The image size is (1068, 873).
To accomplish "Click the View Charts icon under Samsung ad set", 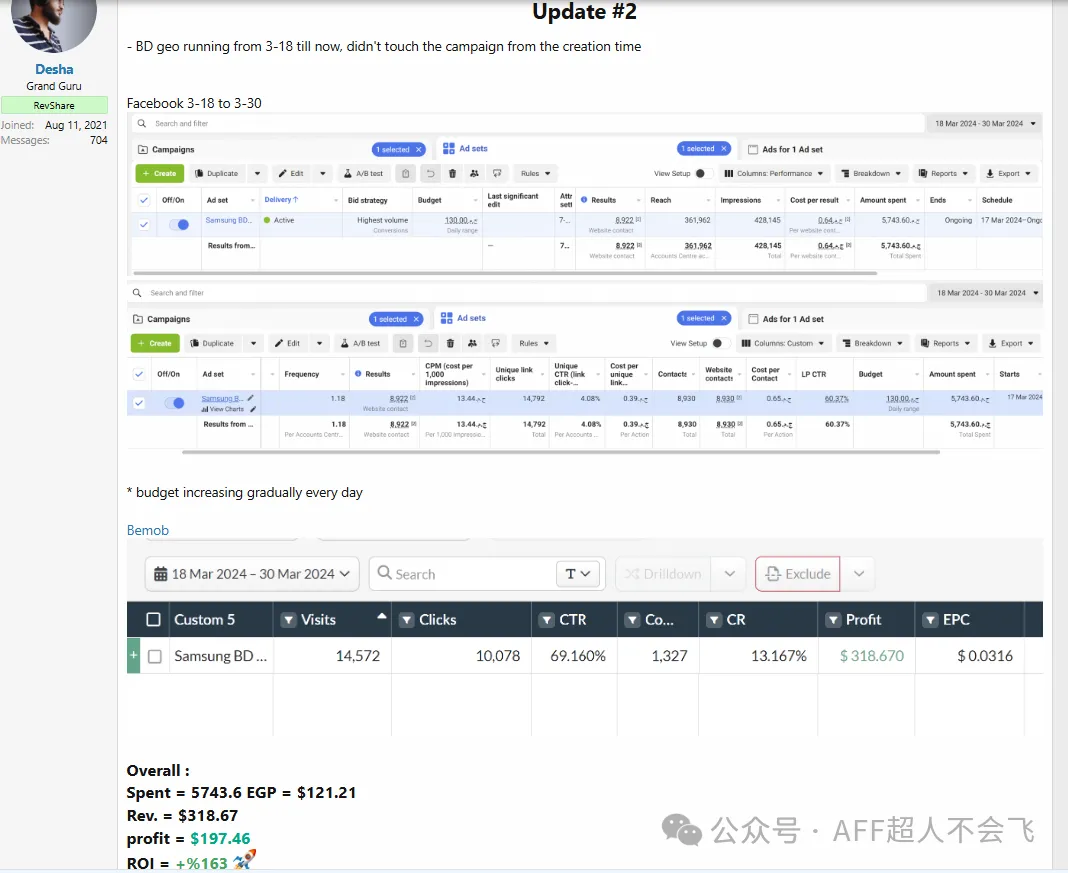I will pyautogui.click(x=205, y=410).
